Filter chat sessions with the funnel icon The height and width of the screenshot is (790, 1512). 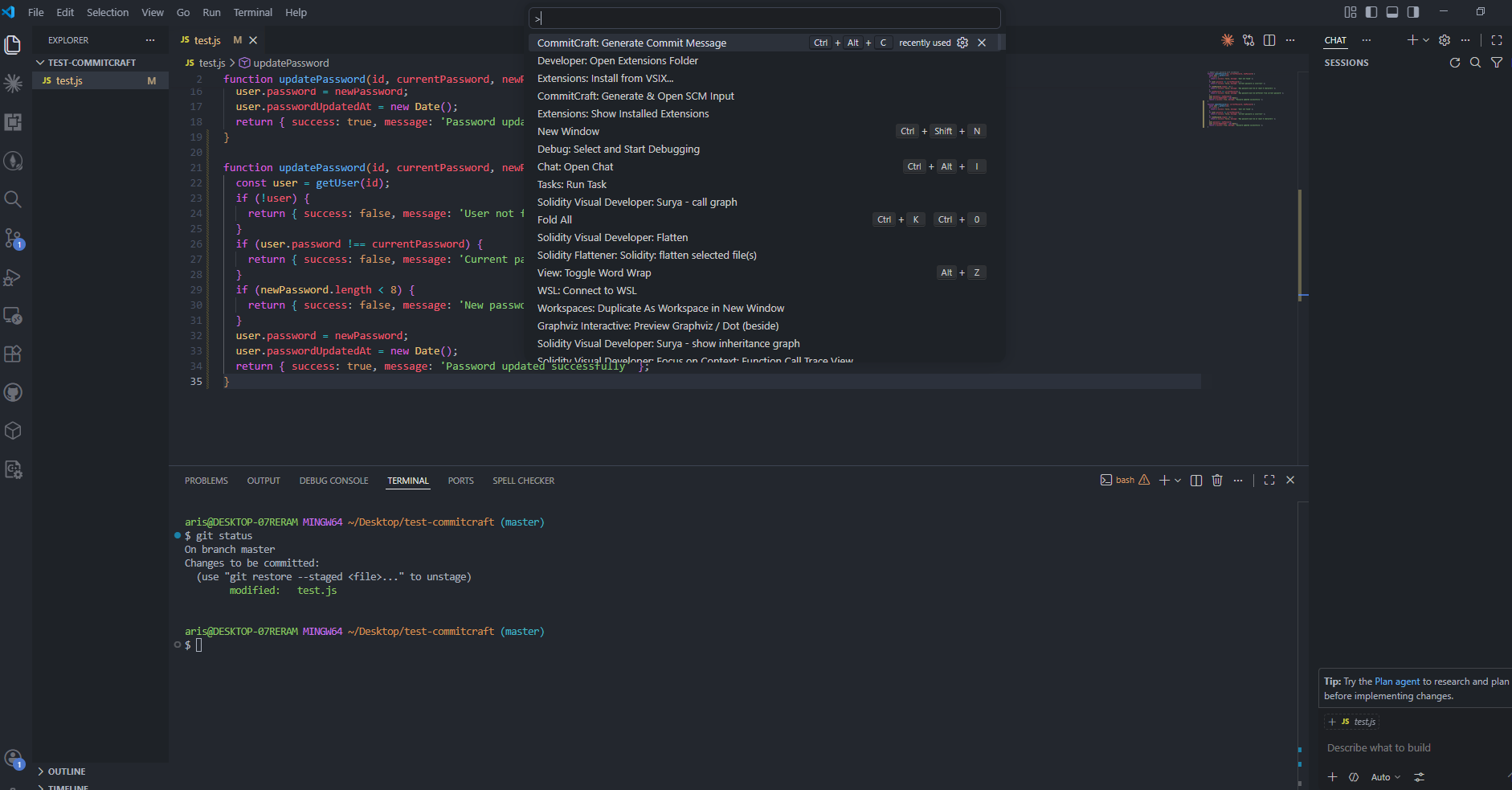(x=1497, y=63)
